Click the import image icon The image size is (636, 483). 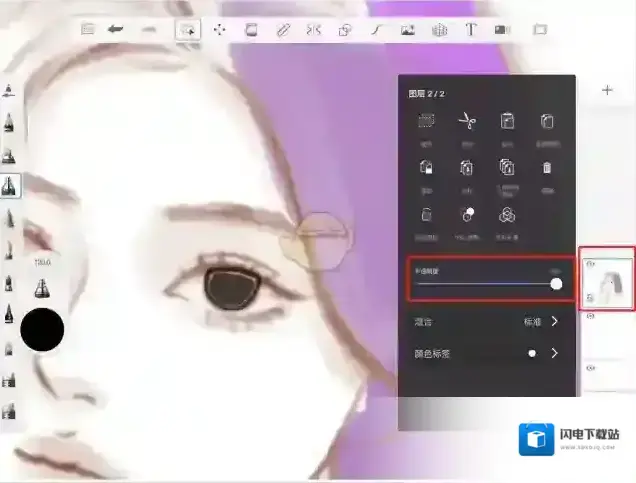click(407, 30)
